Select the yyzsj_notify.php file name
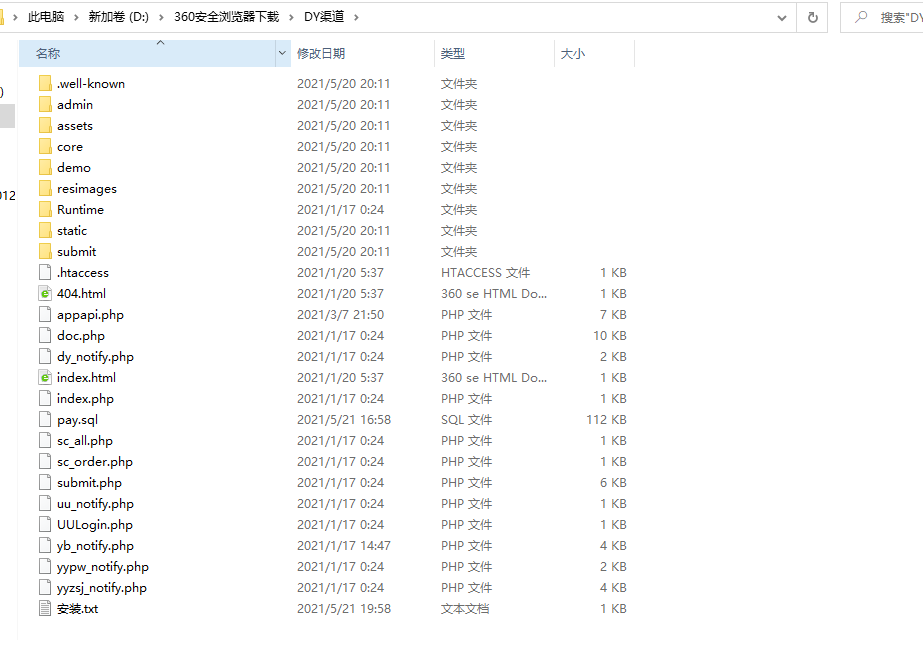 (x=102, y=588)
